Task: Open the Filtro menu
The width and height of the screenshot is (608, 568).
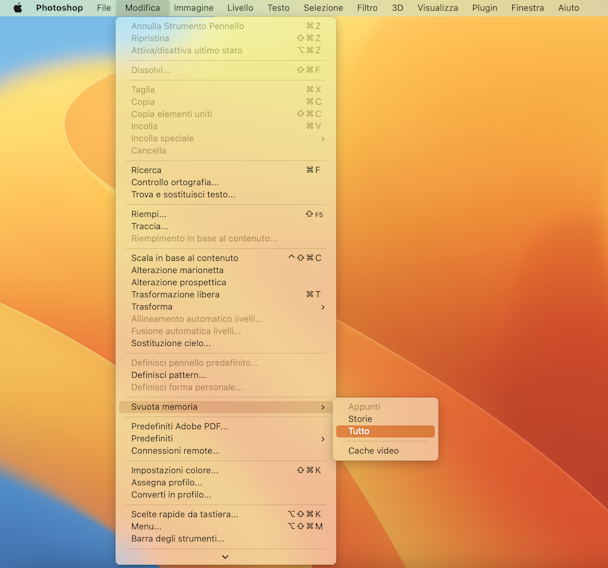Action: 367,8
